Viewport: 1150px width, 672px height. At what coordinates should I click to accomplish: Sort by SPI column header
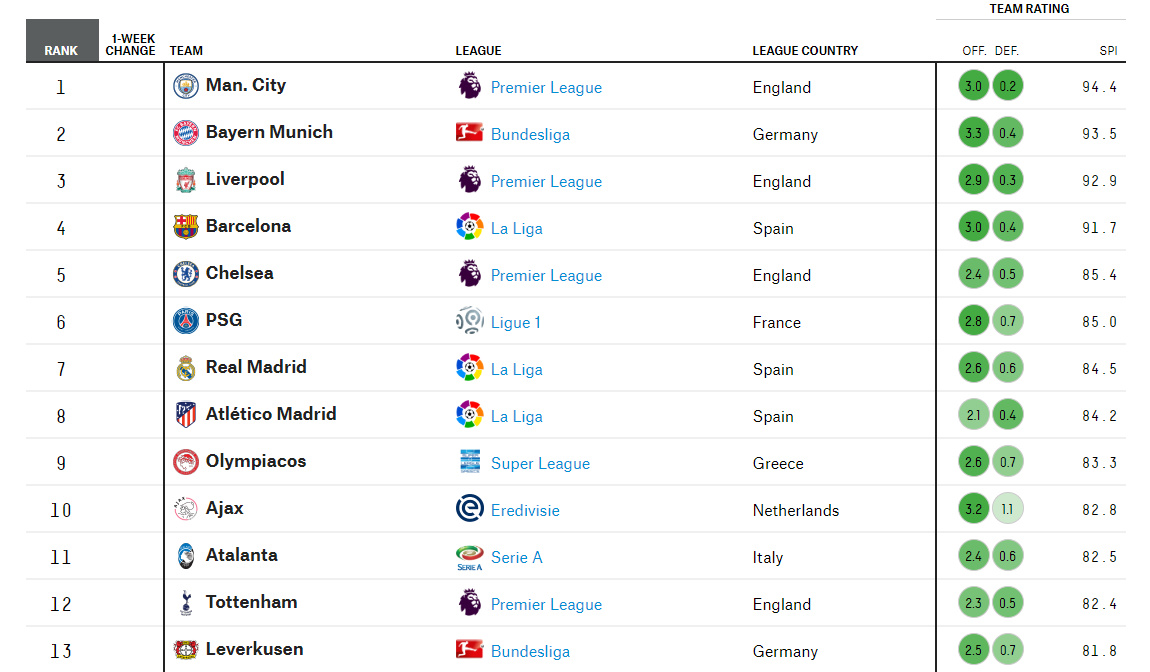coord(1108,51)
